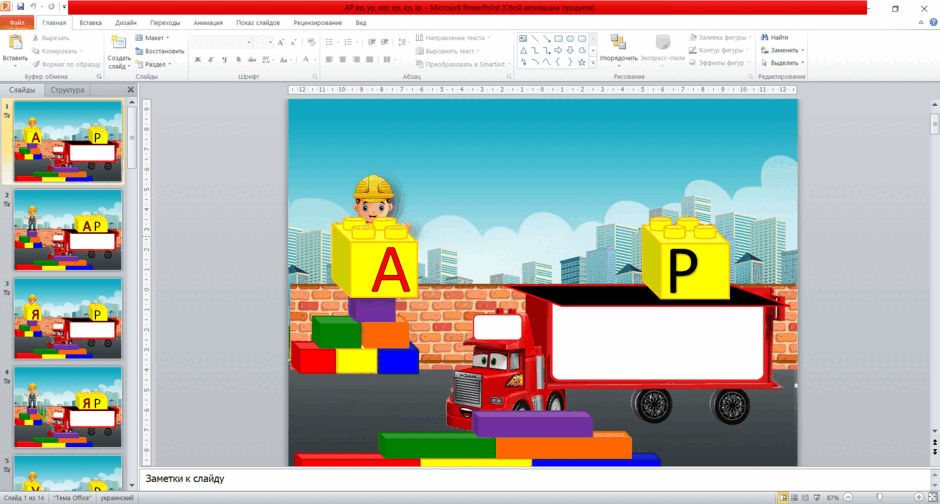Click the font color A button
The image size is (940, 504).
(x=305, y=59)
